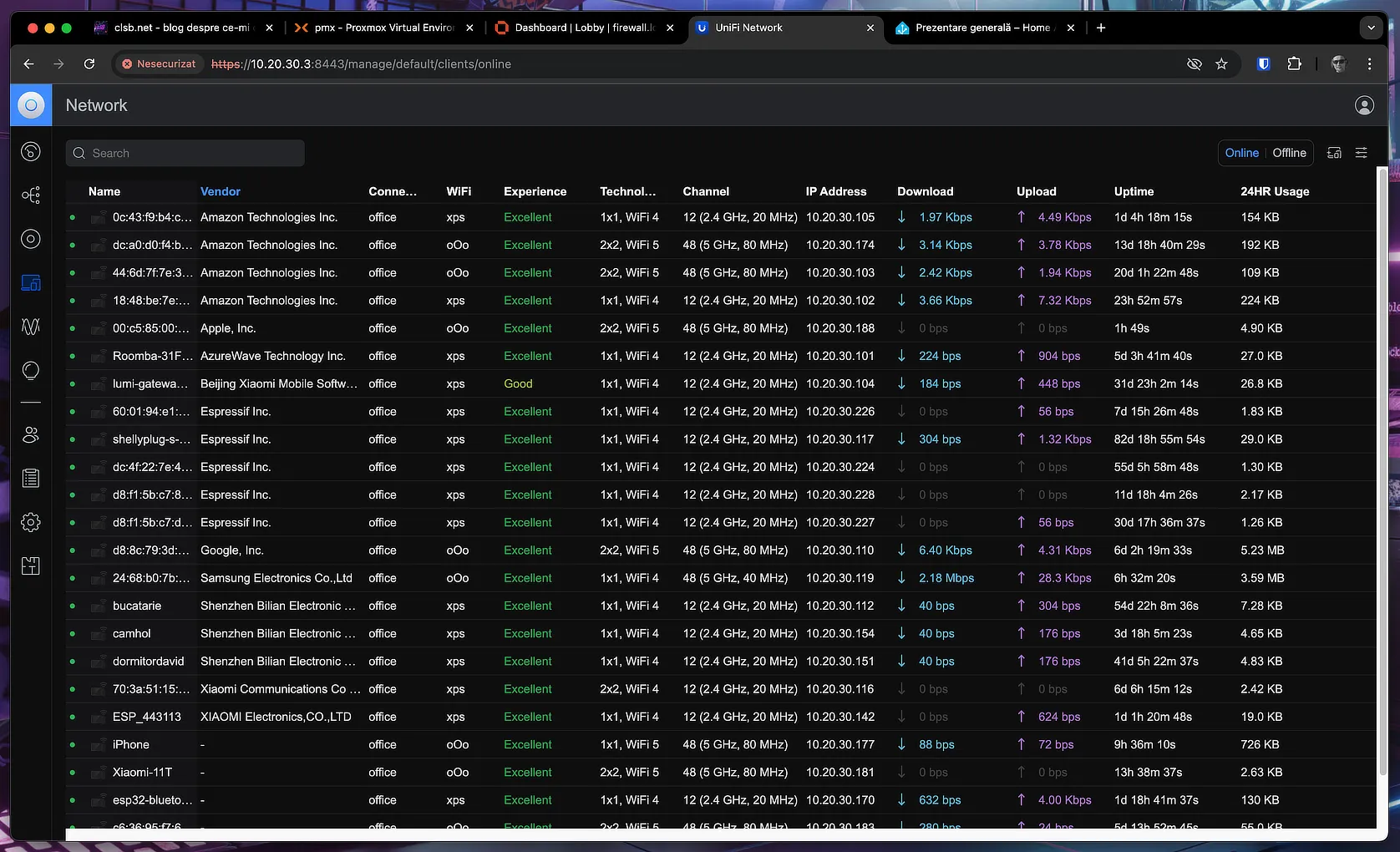
Task: Sort clients by the Download column header
Action: (x=925, y=191)
